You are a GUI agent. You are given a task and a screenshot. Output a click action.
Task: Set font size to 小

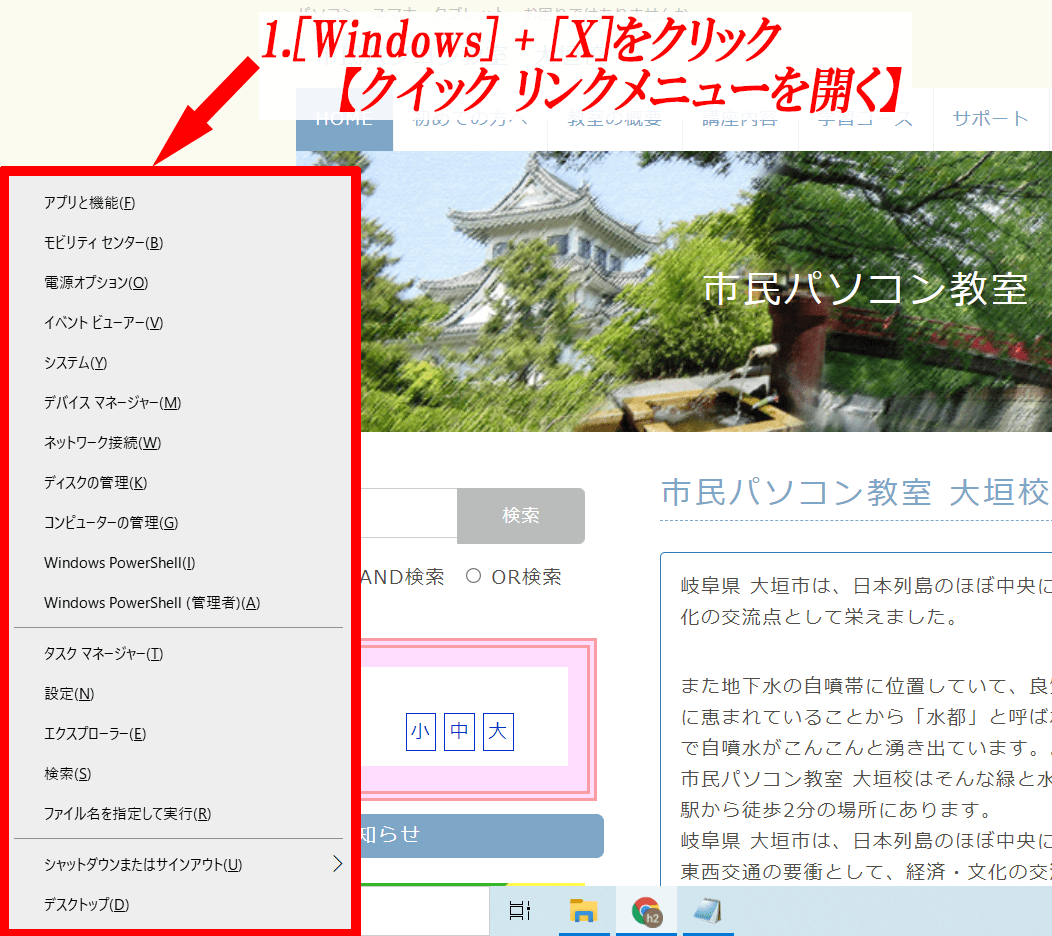pos(421,732)
